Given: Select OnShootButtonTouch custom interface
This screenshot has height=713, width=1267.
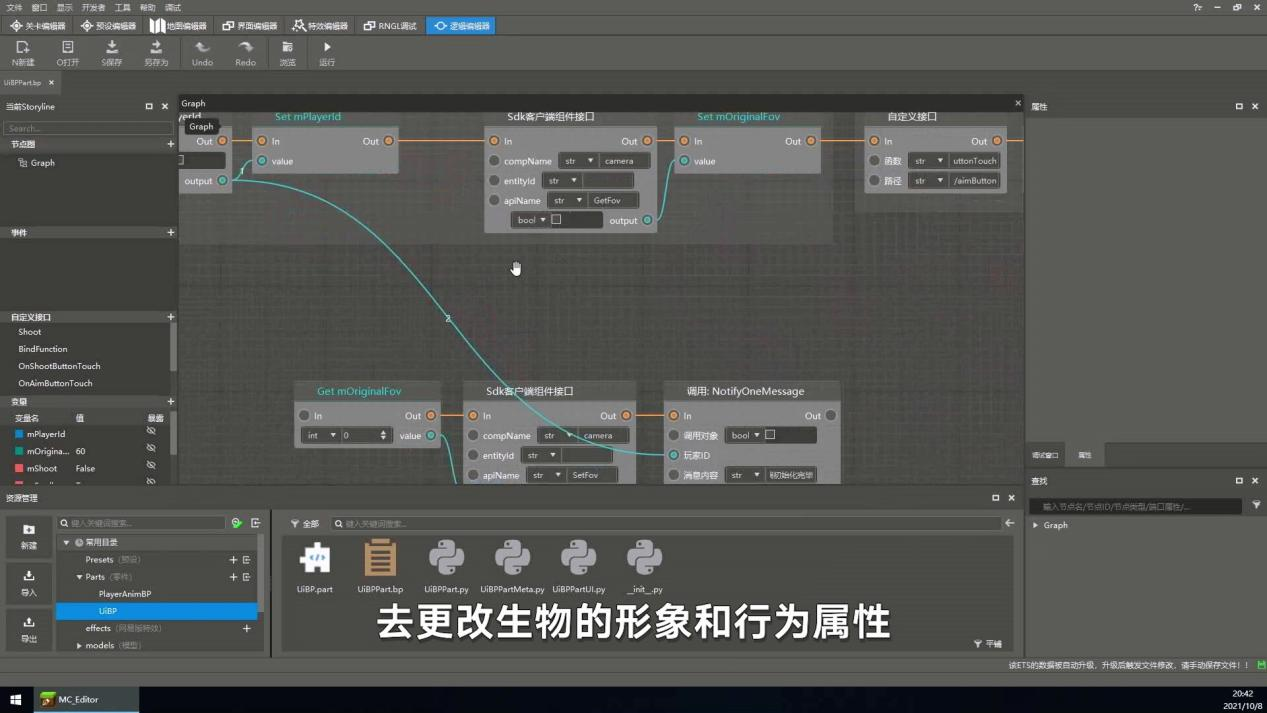Looking at the screenshot, I should (59, 366).
